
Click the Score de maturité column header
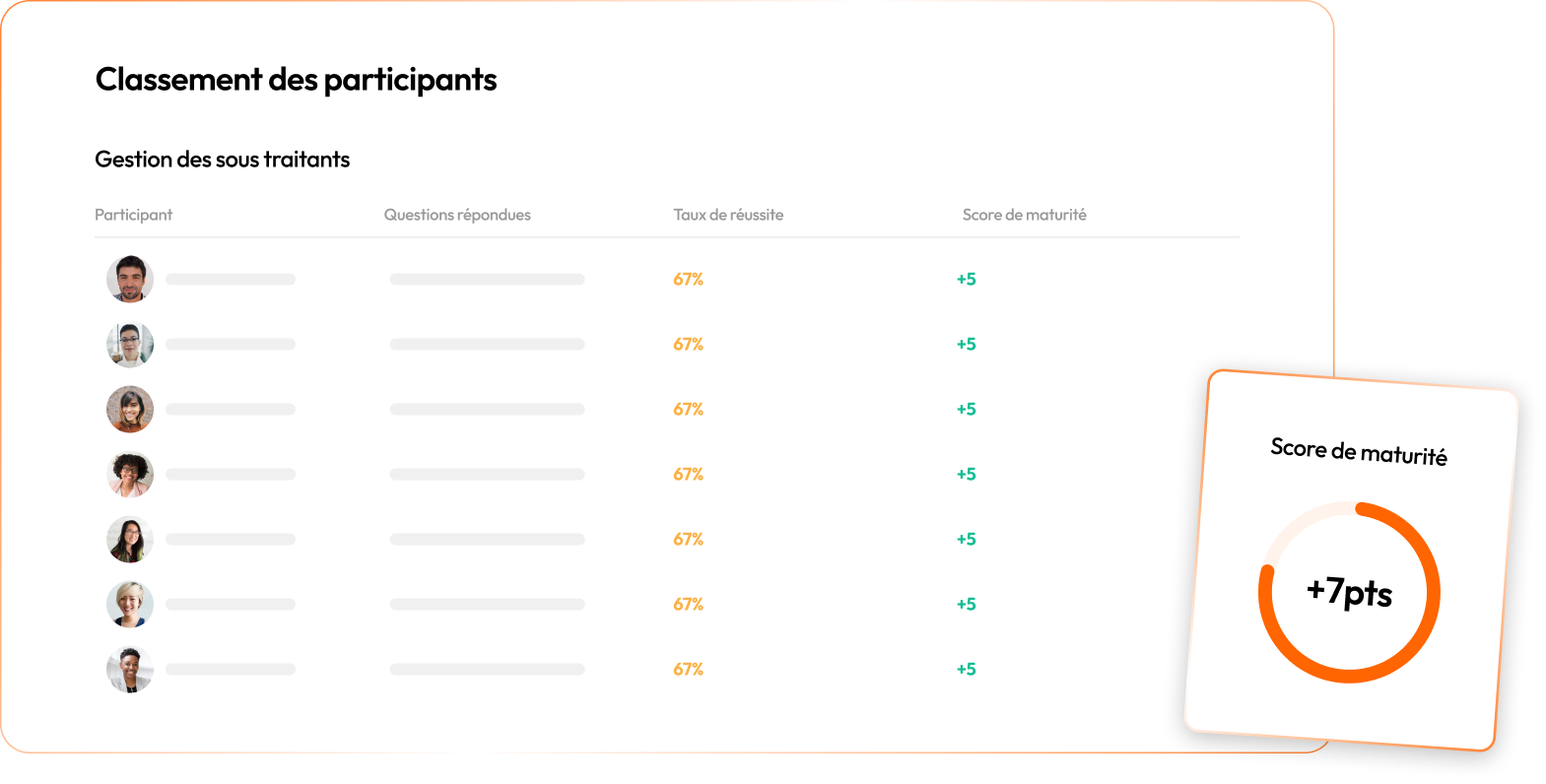click(1025, 215)
